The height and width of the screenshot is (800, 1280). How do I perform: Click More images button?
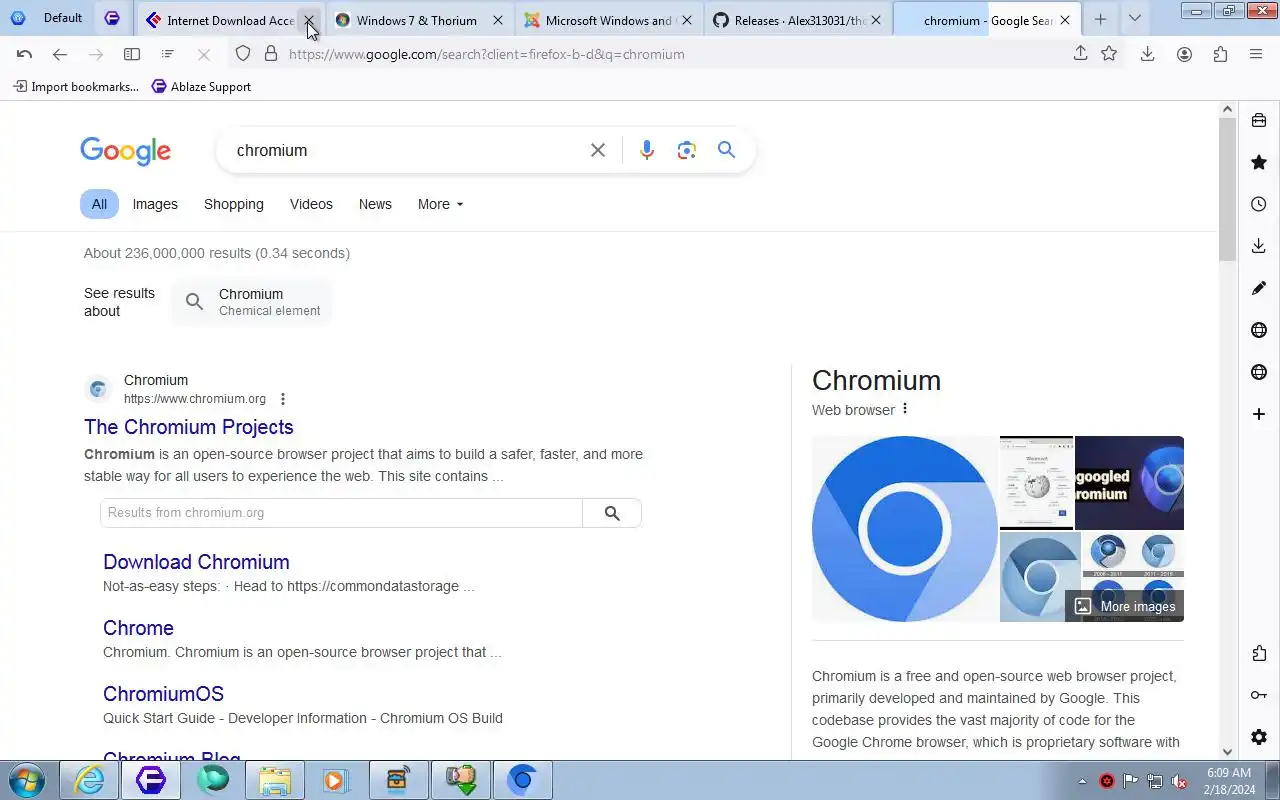(1125, 606)
